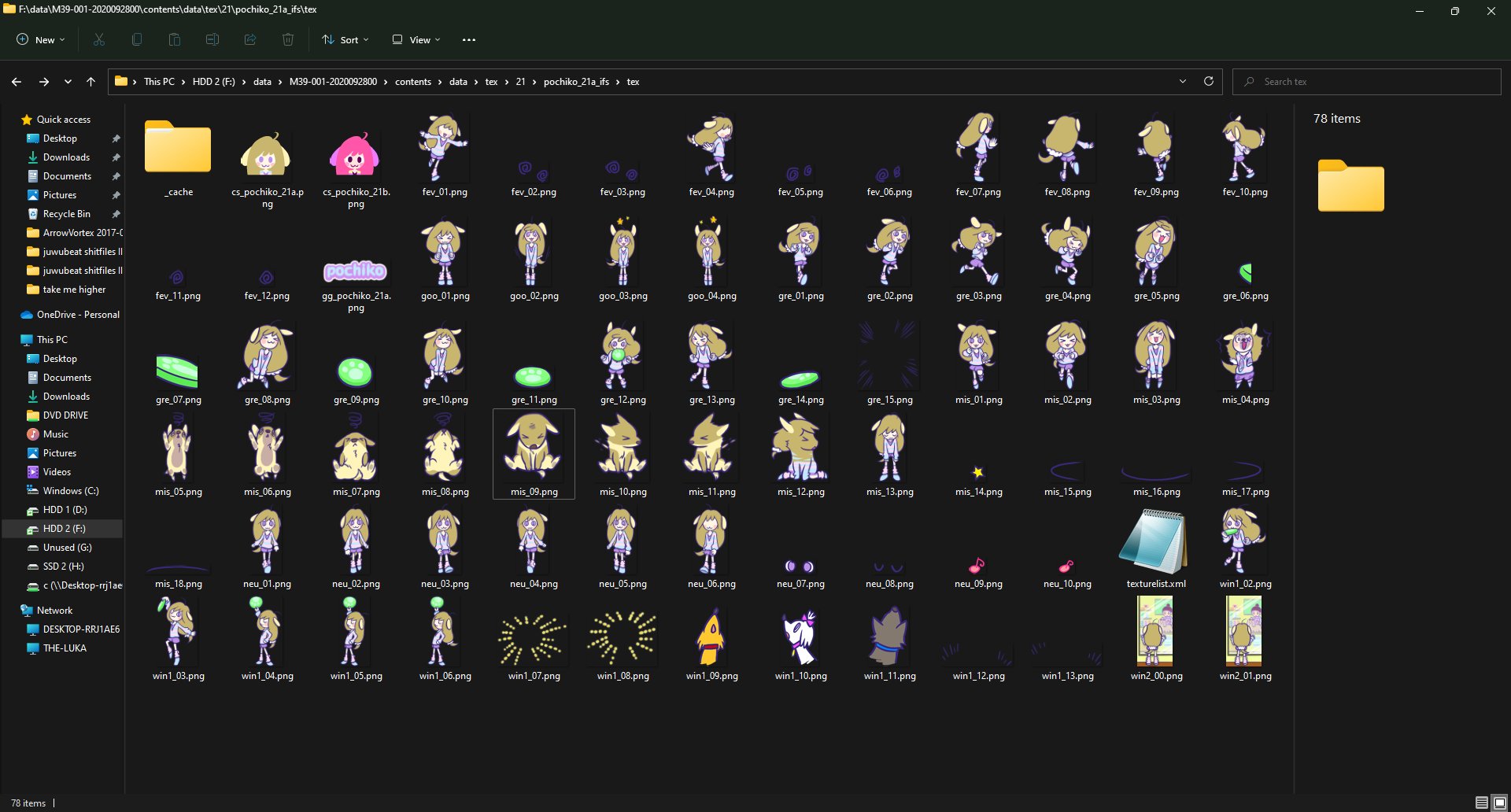Click 'contents' in the breadcrumb path
The height and width of the screenshot is (812, 1511).
coord(412,82)
